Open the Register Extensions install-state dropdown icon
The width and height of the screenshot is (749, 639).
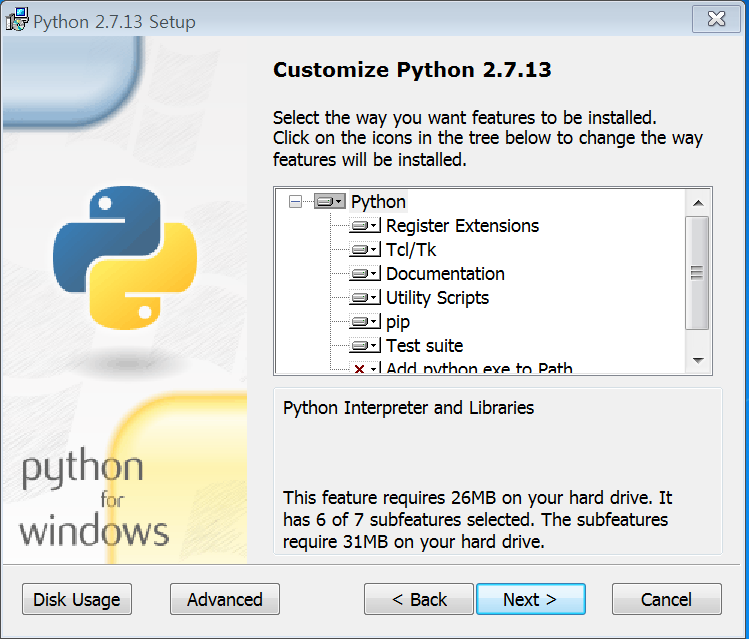coord(365,225)
